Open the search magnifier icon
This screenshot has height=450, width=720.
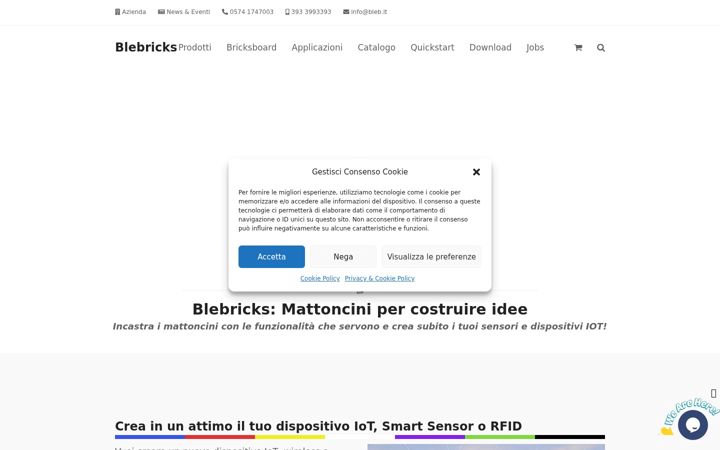point(601,47)
